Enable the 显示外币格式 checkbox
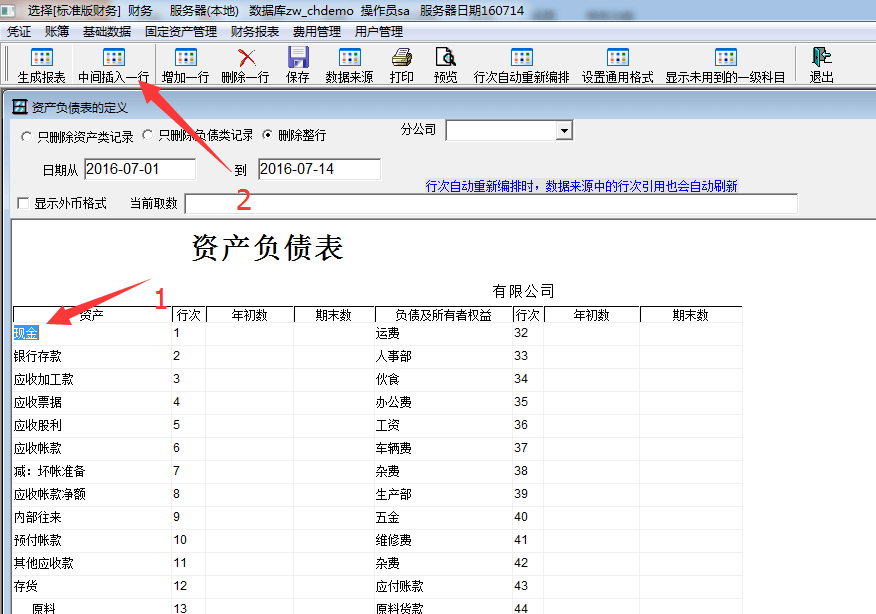The image size is (876, 614). [23, 204]
